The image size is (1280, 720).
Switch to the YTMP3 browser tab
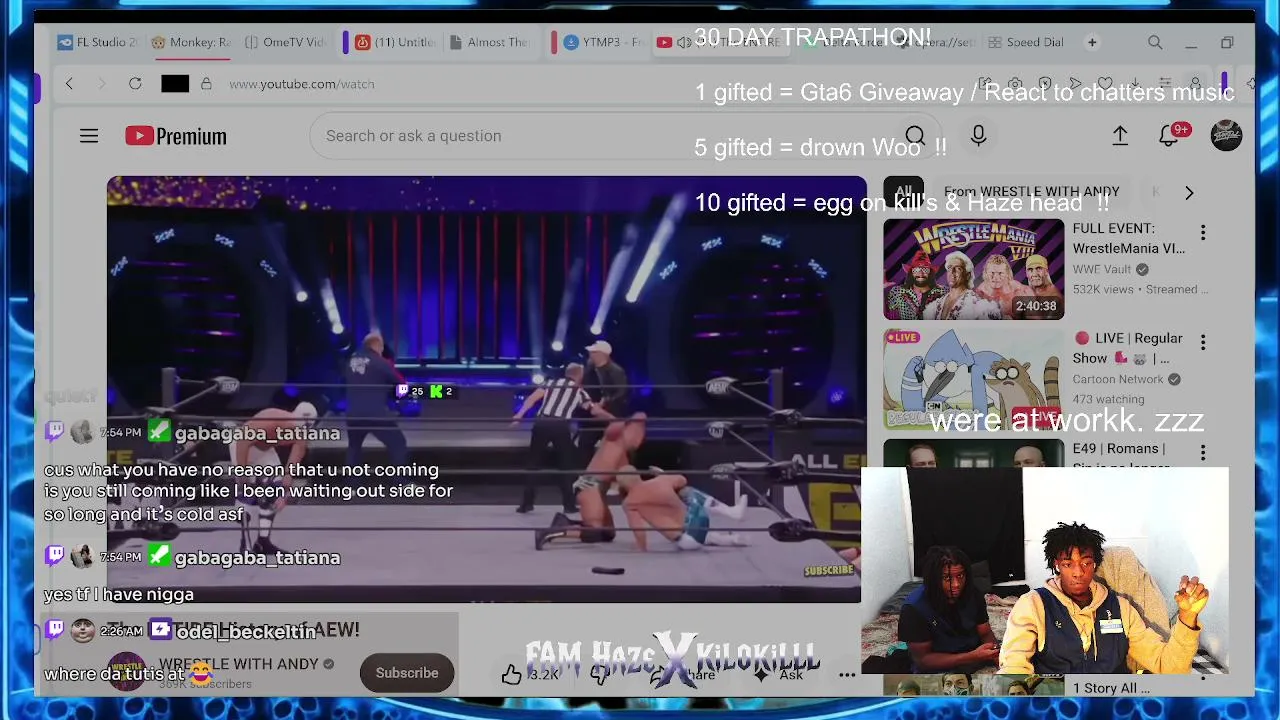tap(604, 42)
